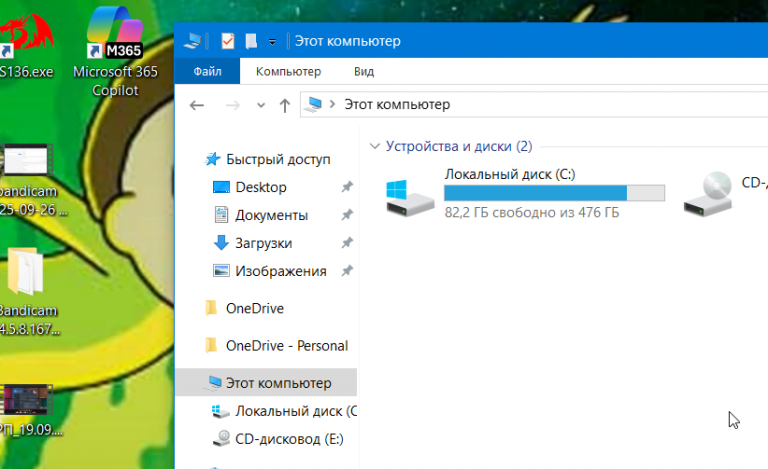Image resolution: width=768 pixels, height=469 pixels.
Task: Click 82,2 ГБ свободно из 476 ГБ text
Action: (x=532, y=212)
